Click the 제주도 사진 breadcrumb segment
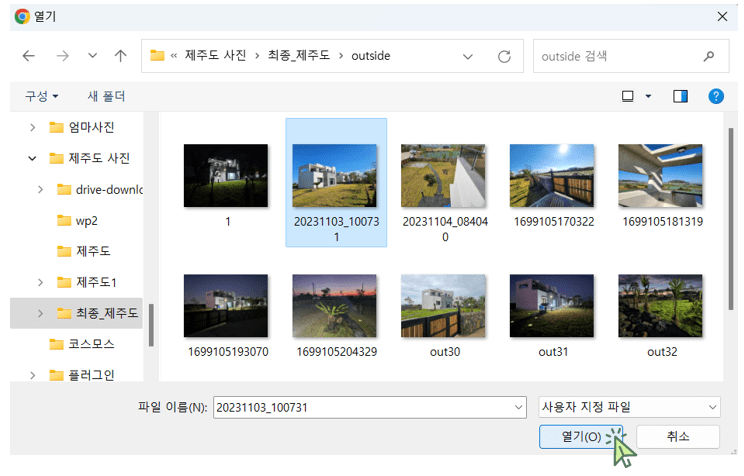The width and height of the screenshot is (744, 476). (215, 56)
